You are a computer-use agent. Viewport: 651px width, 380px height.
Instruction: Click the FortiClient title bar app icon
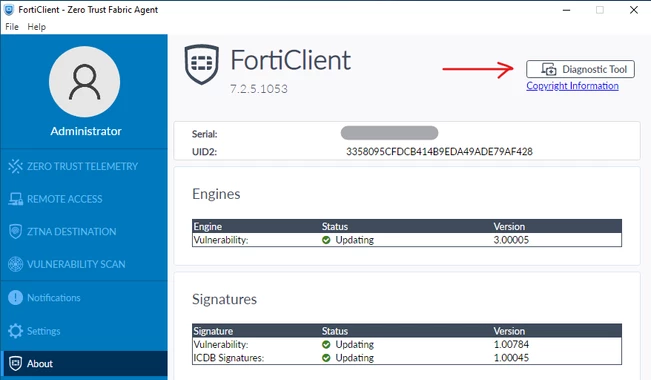9,10
